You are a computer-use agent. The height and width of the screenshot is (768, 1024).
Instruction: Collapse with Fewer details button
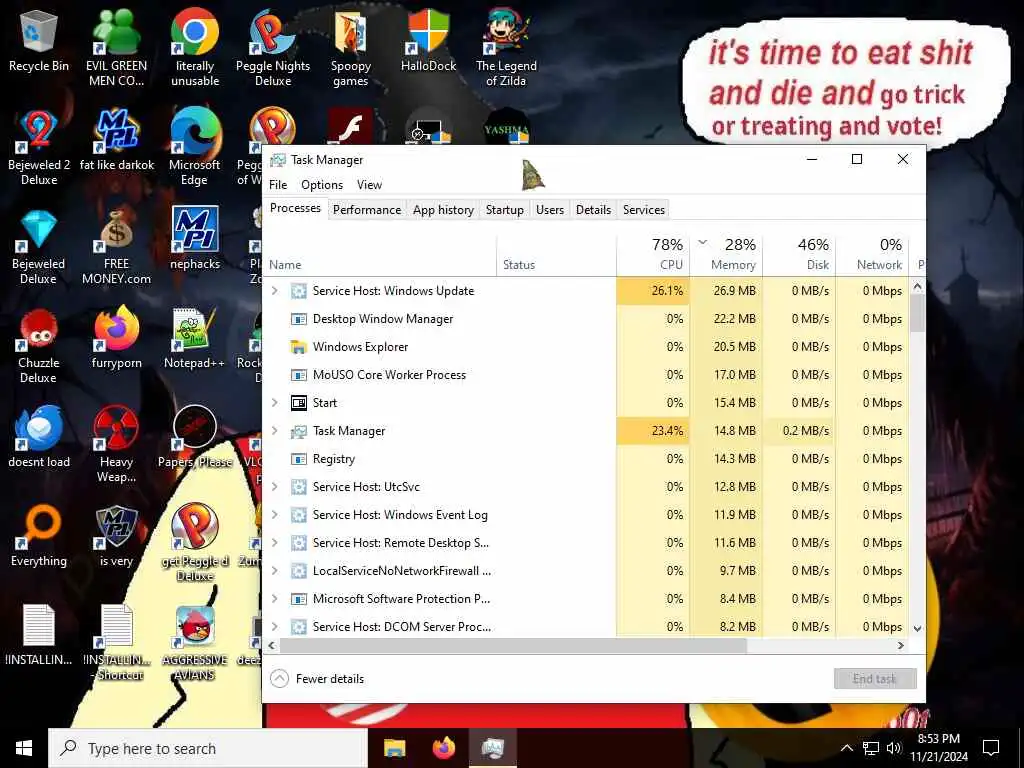[x=317, y=679]
